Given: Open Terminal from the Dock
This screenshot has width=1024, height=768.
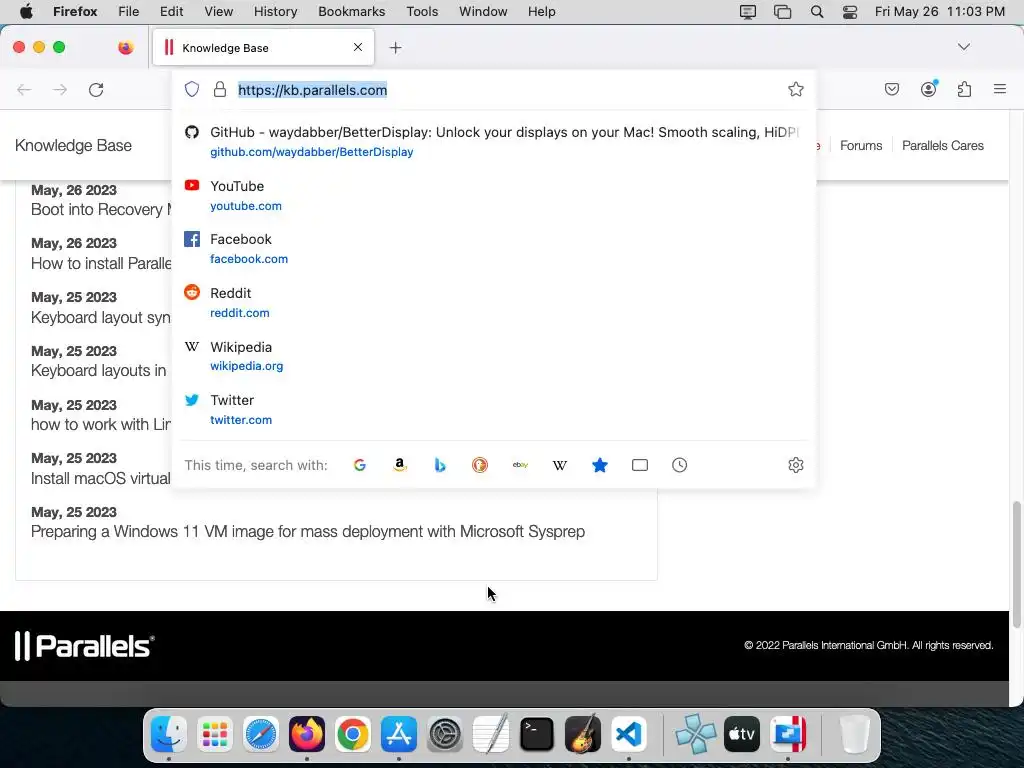Looking at the screenshot, I should pyautogui.click(x=537, y=734).
